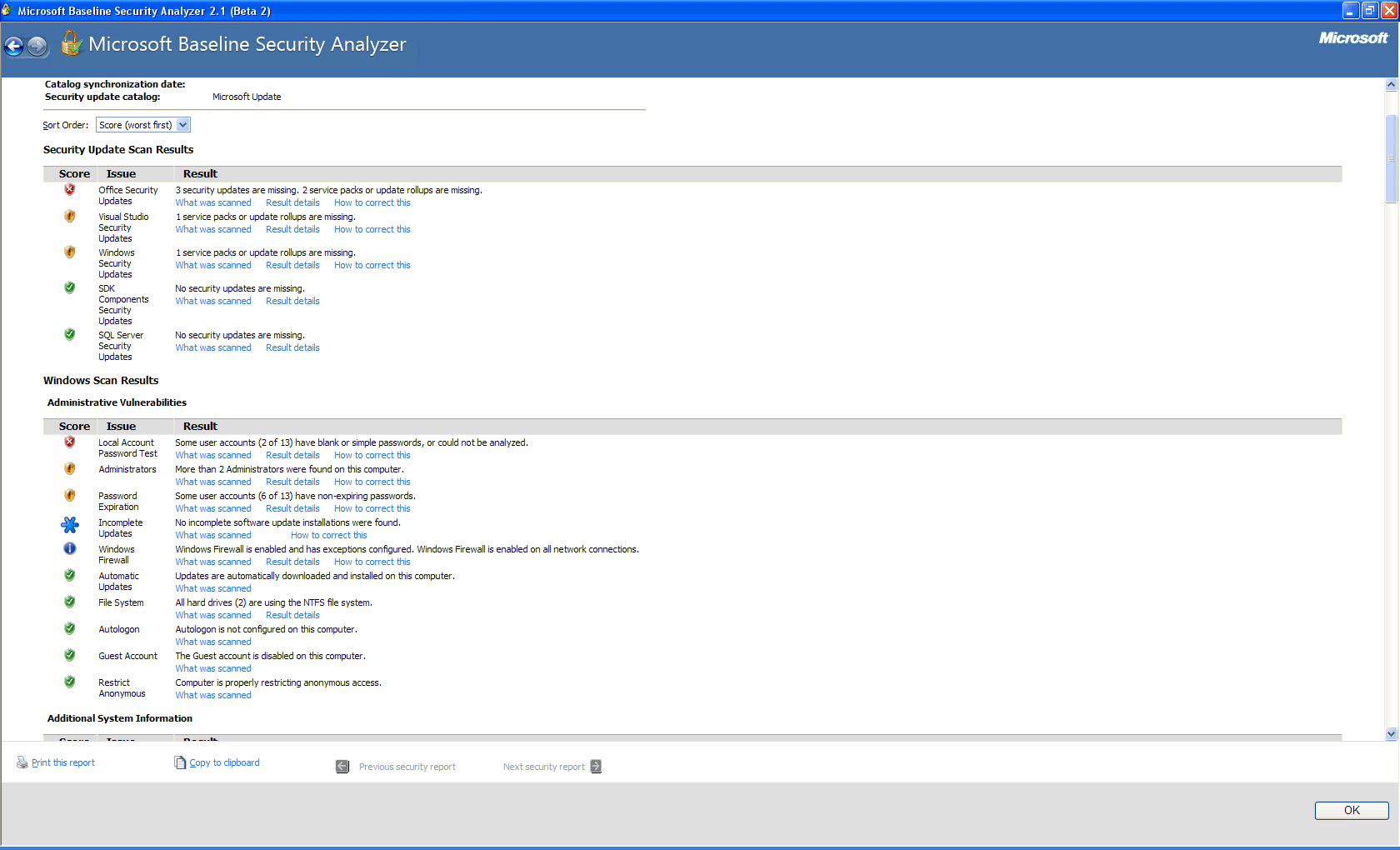Click the printer icon for Print this report
Image resolution: width=1400 pixels, height=850 pixels.
point(22,762)
